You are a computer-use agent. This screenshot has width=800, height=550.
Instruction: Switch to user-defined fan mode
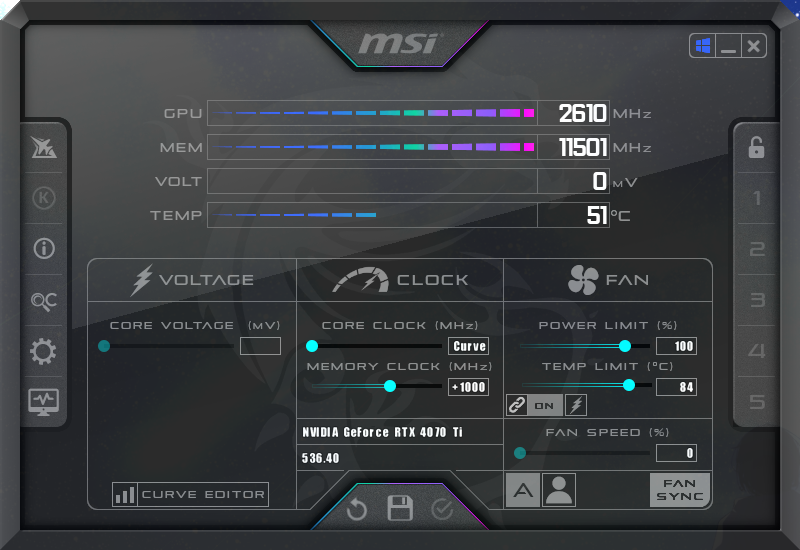click(x=559, y=490)
